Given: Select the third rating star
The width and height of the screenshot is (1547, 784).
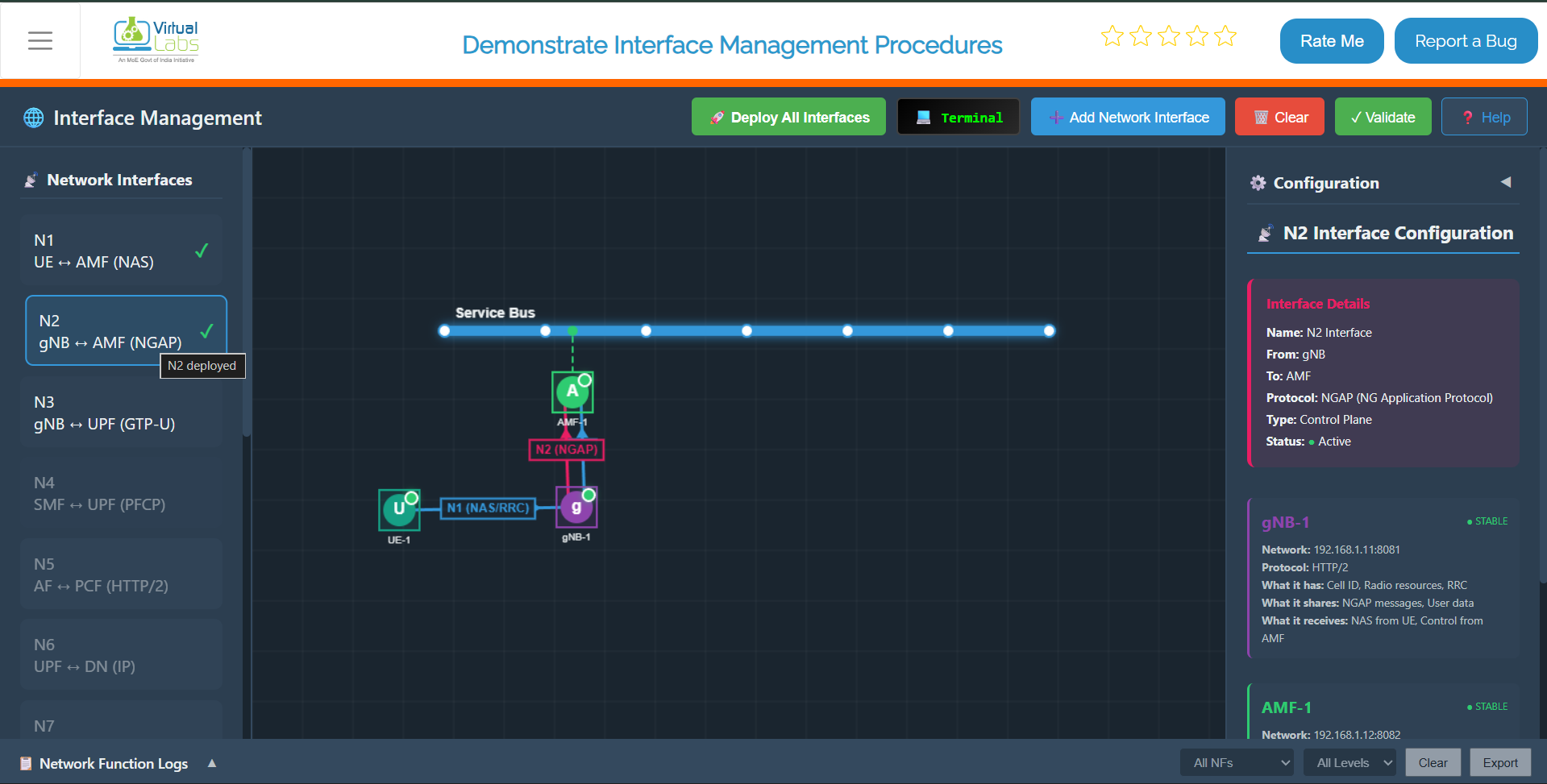Looking at the screenshot, I should [1169, 36].
